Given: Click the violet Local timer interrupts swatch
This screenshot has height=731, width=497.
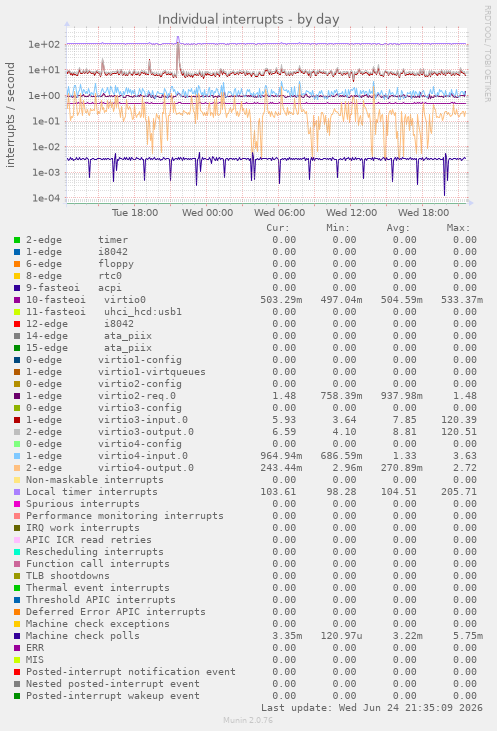Looking at the screenshot, I should point(17,492).
